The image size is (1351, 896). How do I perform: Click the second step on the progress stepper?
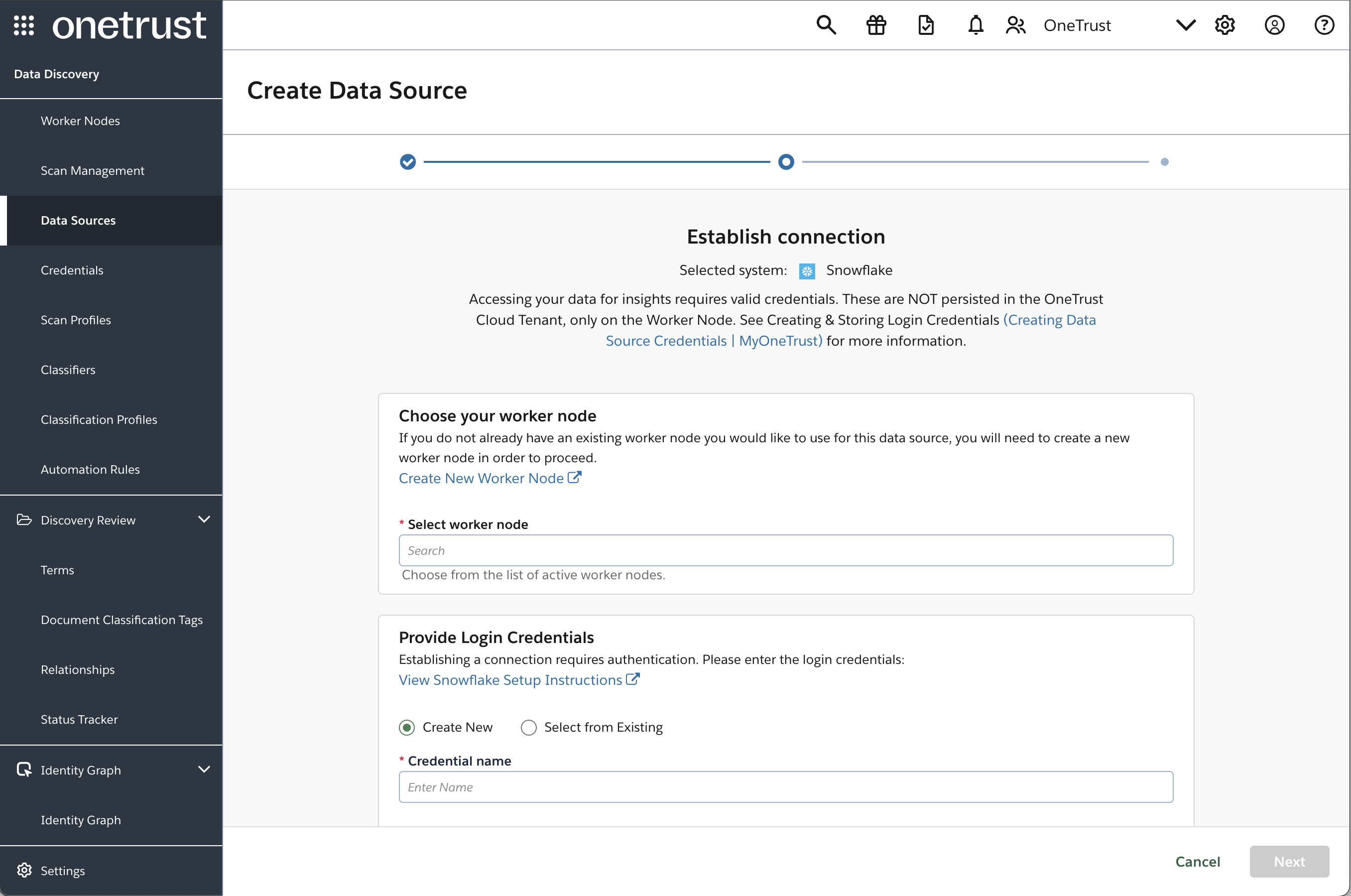click(785, 162)
